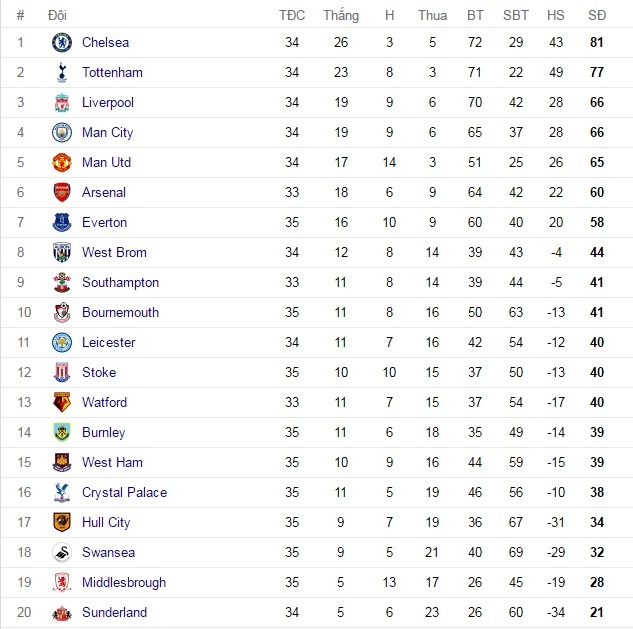Click the Watford club crest icon

point(62,403)
